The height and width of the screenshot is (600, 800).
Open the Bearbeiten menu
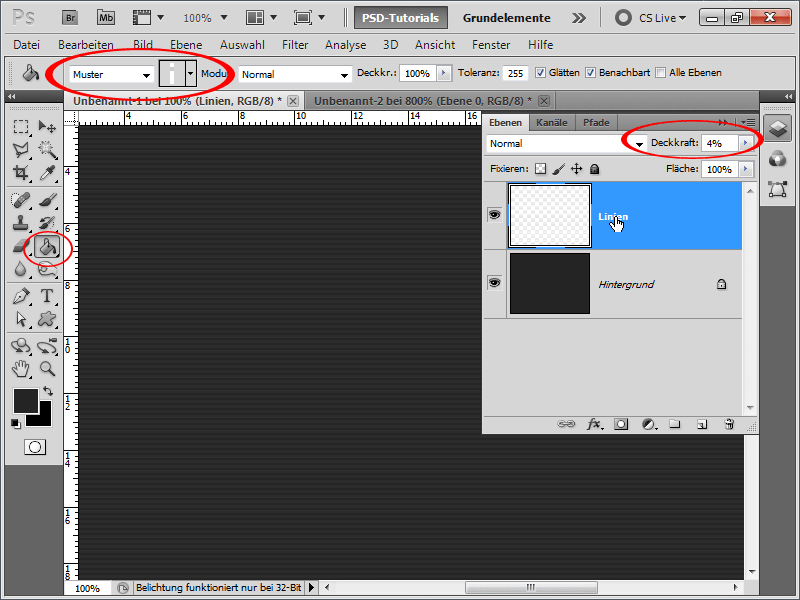point(86,45)
